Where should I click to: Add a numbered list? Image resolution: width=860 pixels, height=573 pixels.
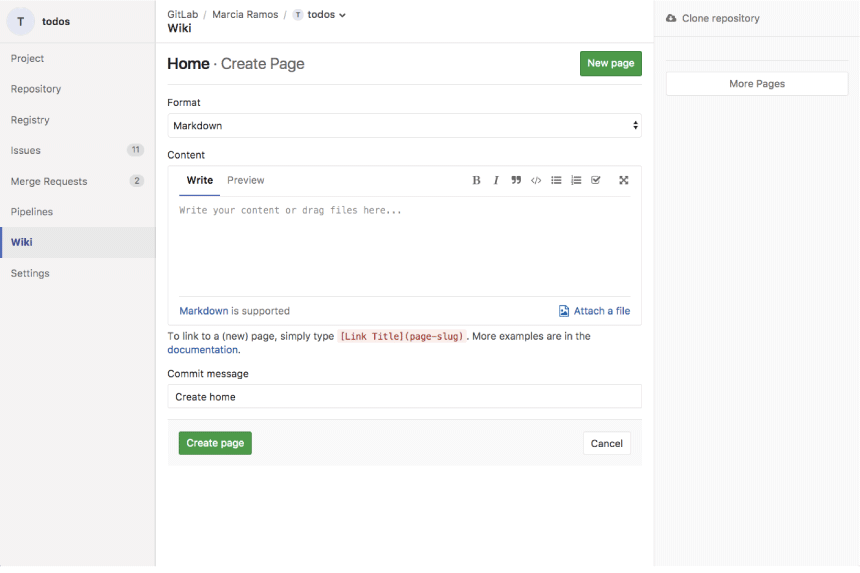pos(576,180)
